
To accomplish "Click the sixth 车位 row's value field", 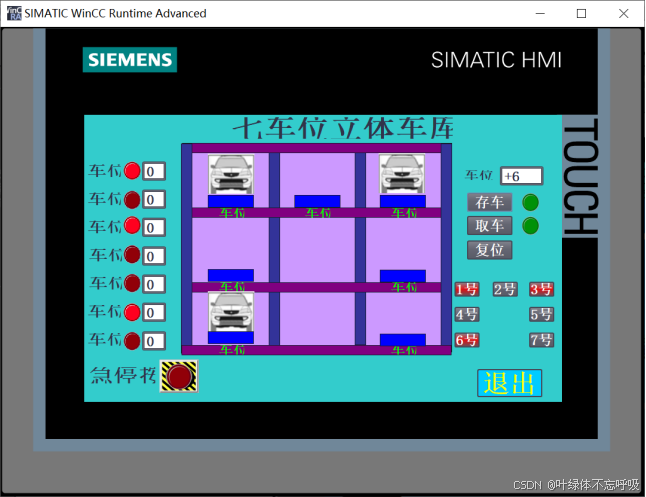I will (x=154, y=312).
